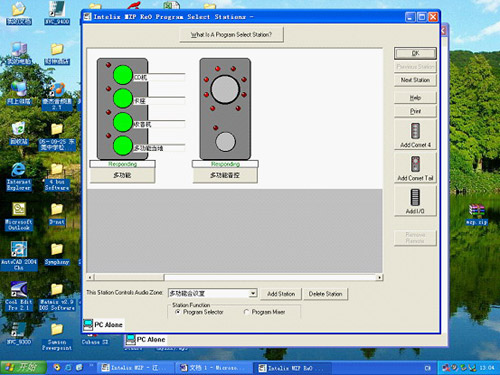Add an I/O remote icon

tap(415, 201)
